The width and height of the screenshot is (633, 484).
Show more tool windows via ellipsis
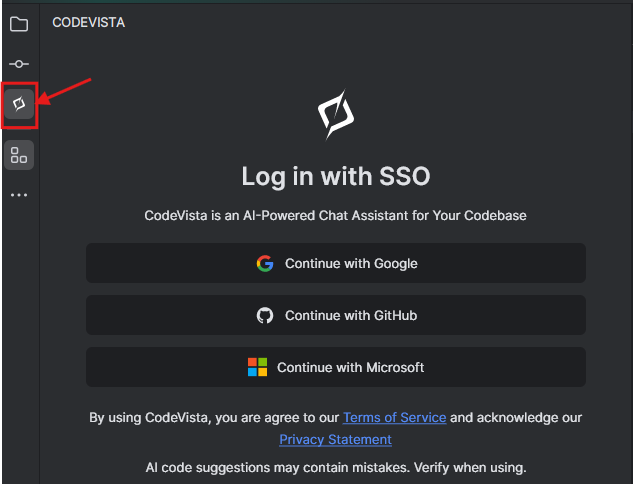pyautogui.click(x=19, y=195)
